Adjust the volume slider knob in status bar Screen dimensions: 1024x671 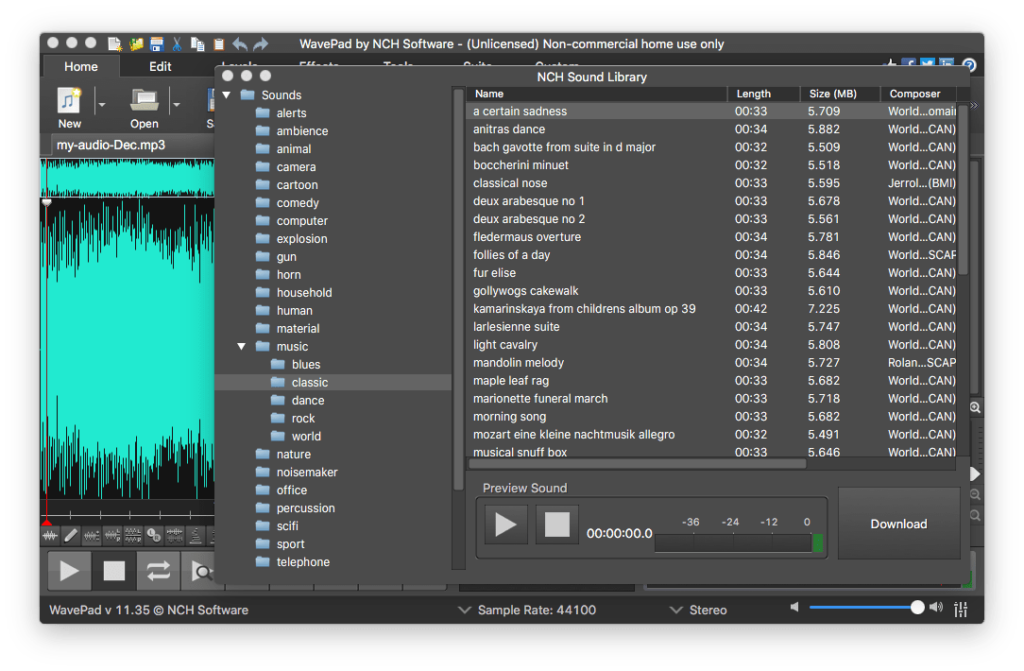pyautogui.click(x=918, y=608)
